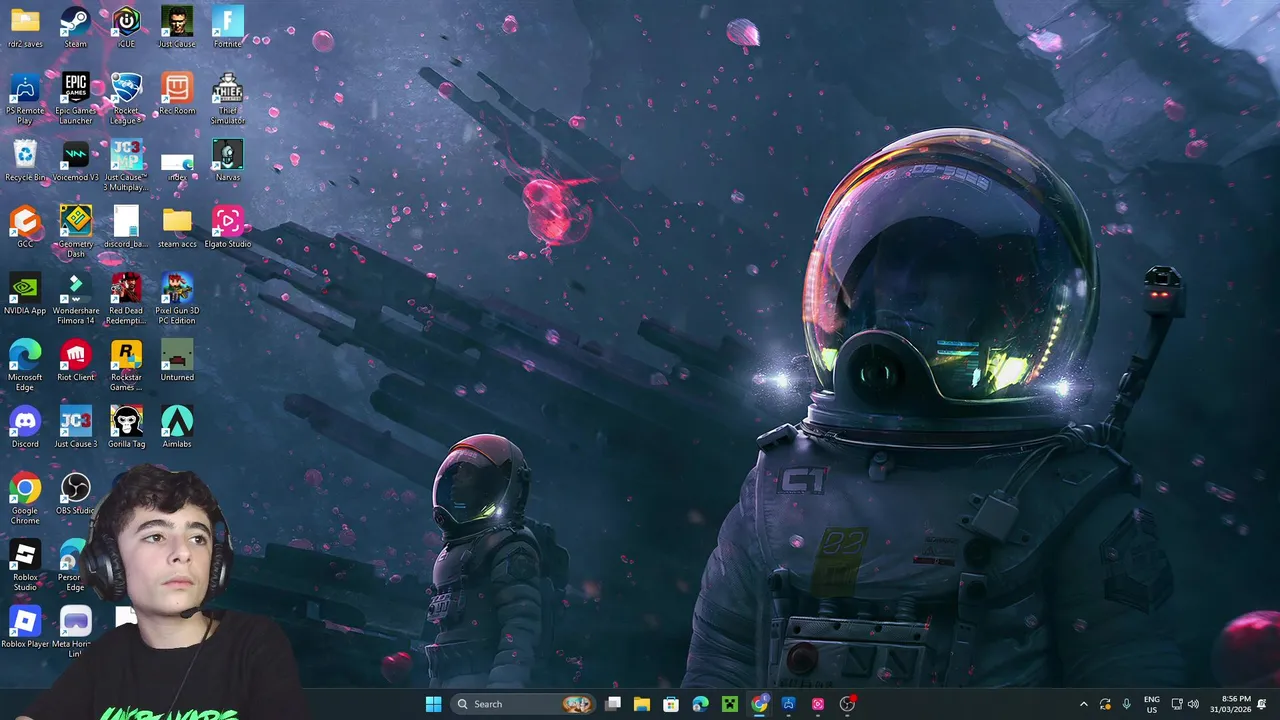Click the microphone tray icon
This screenshot has height=720, width=1280.
[x=1126, y=704]
